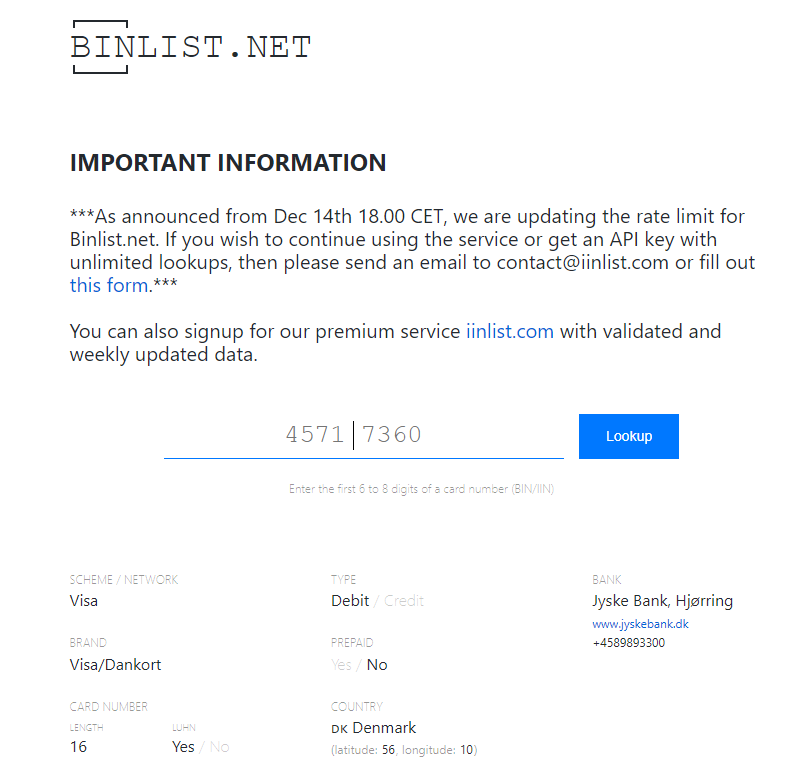This screenshot has width=804, height=774.
Task: Click the Denmark country name
Action: (x=384, y=728)
